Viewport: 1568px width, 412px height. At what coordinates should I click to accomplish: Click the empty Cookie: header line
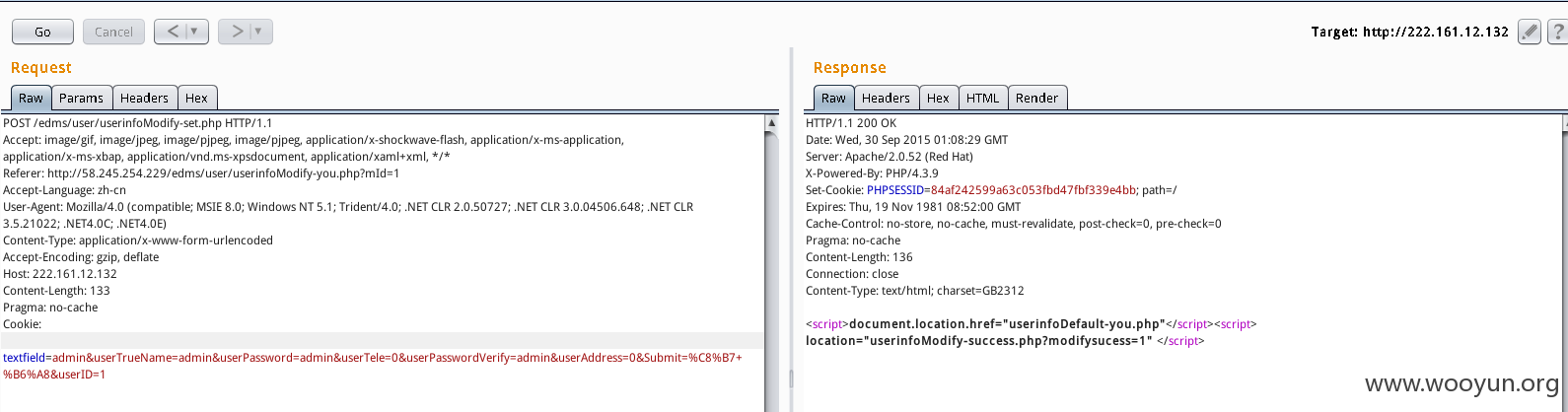pos(22,324)
